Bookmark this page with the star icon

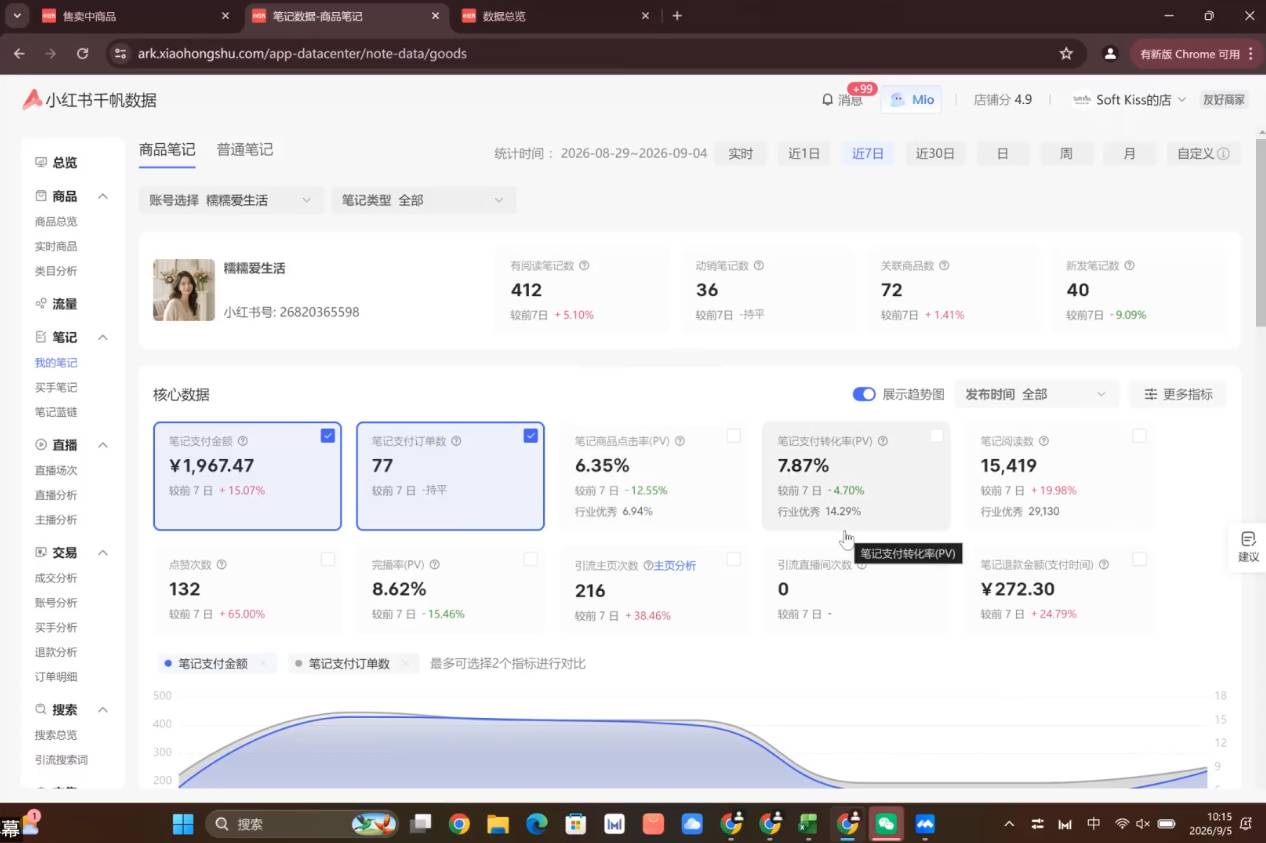[x=1066, y=53]
